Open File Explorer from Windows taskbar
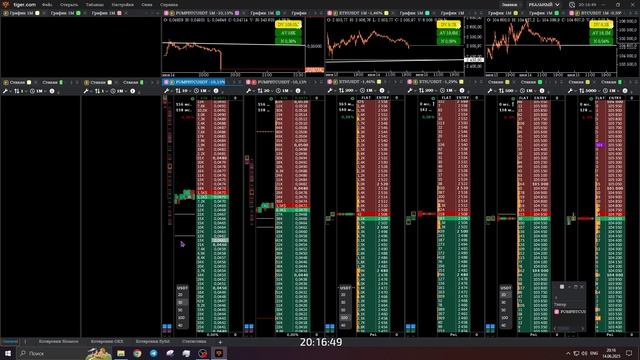 coord(121,353)
